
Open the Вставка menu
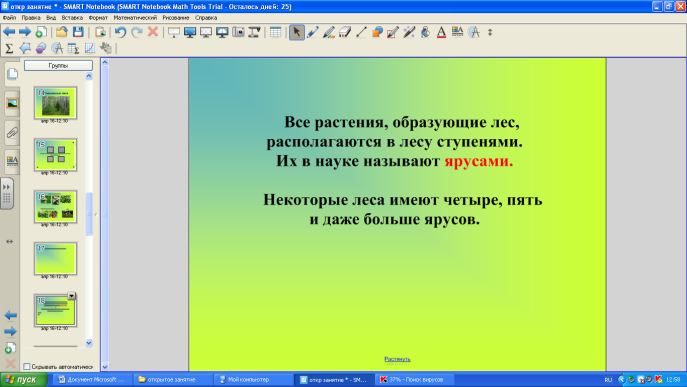72,18
